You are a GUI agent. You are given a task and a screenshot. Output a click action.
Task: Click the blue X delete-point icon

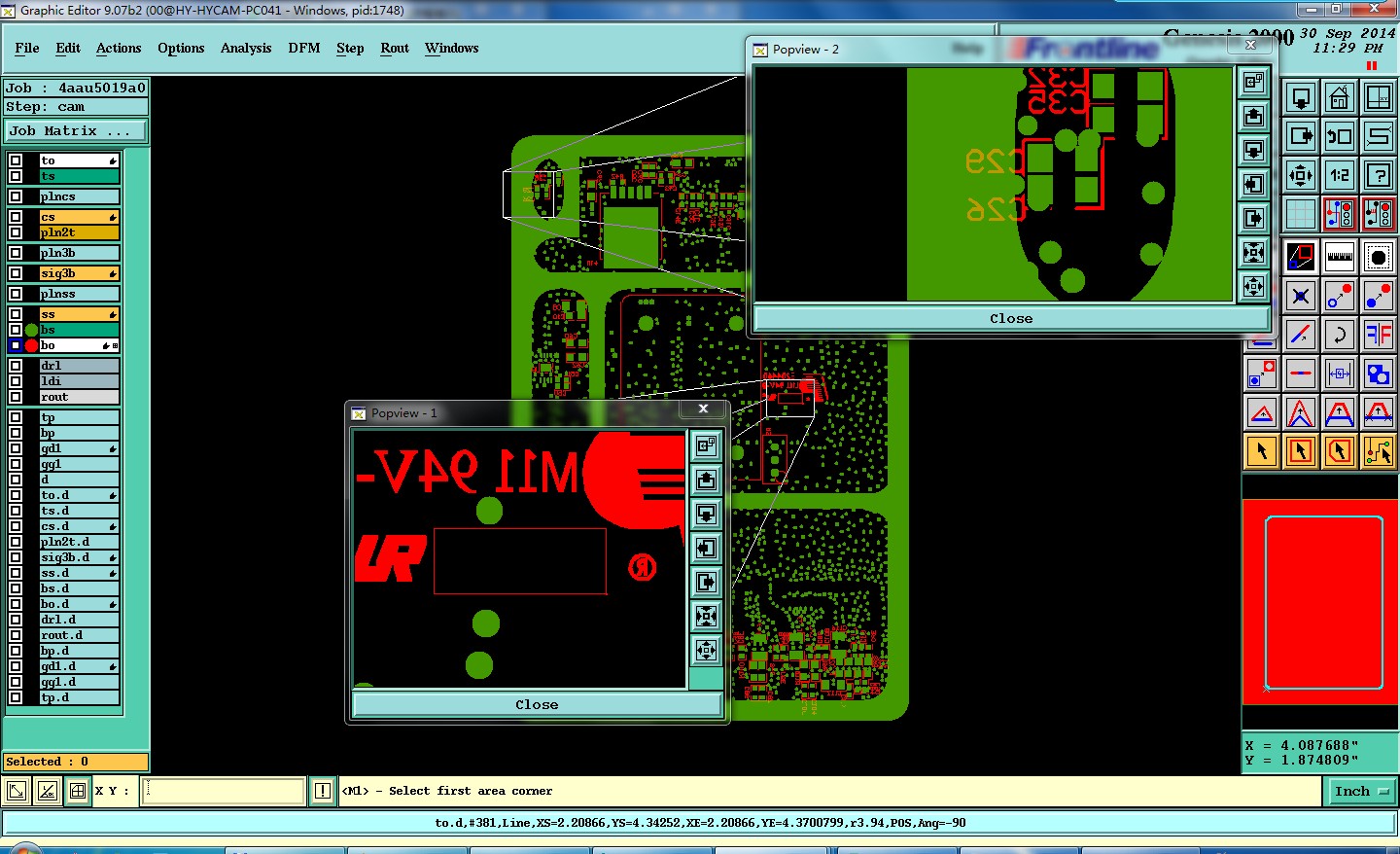[1301, 296]
